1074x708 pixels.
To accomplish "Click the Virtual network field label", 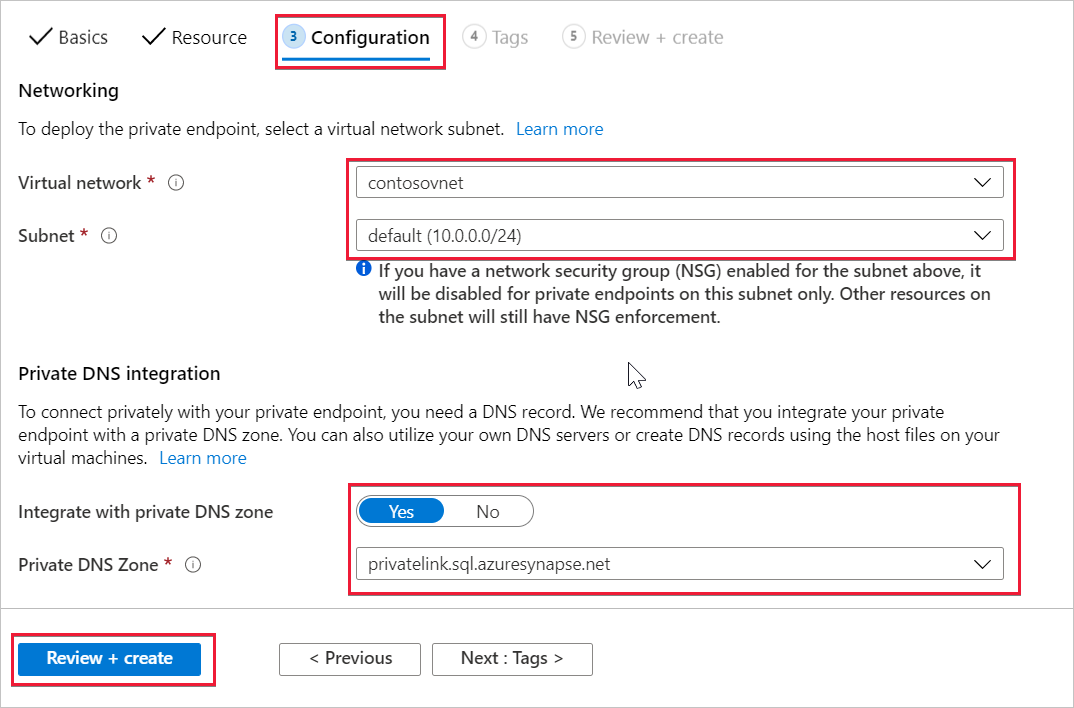I will 79,183.
